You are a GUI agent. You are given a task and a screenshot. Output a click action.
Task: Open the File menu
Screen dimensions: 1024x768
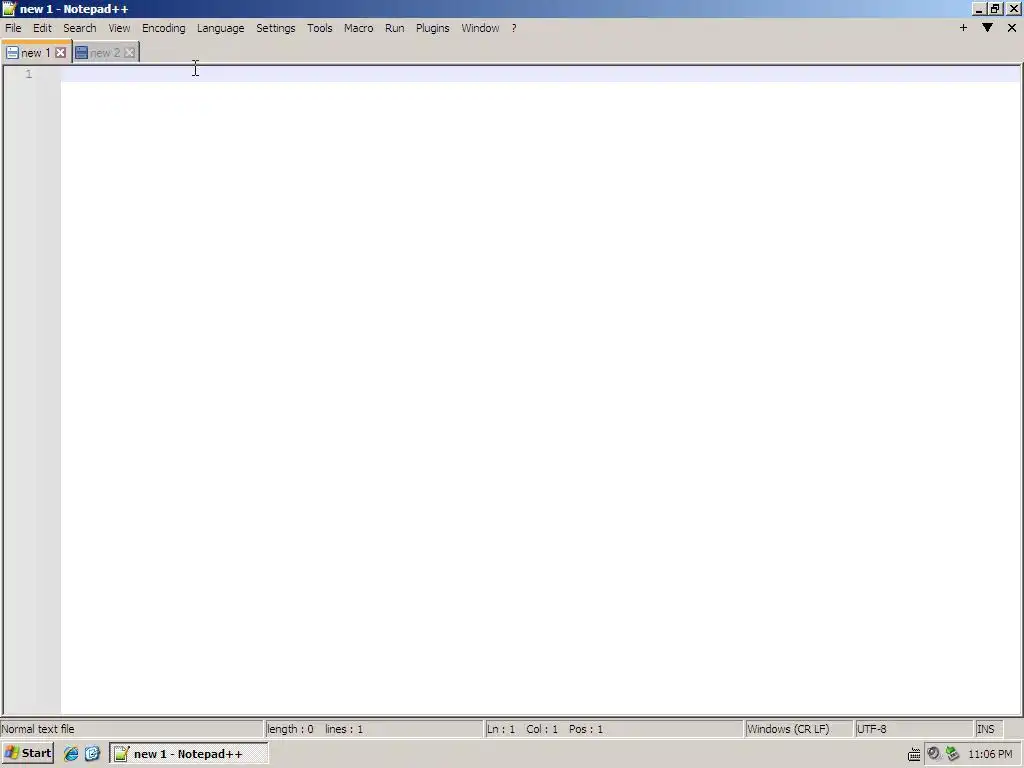[x=13, y=28]
